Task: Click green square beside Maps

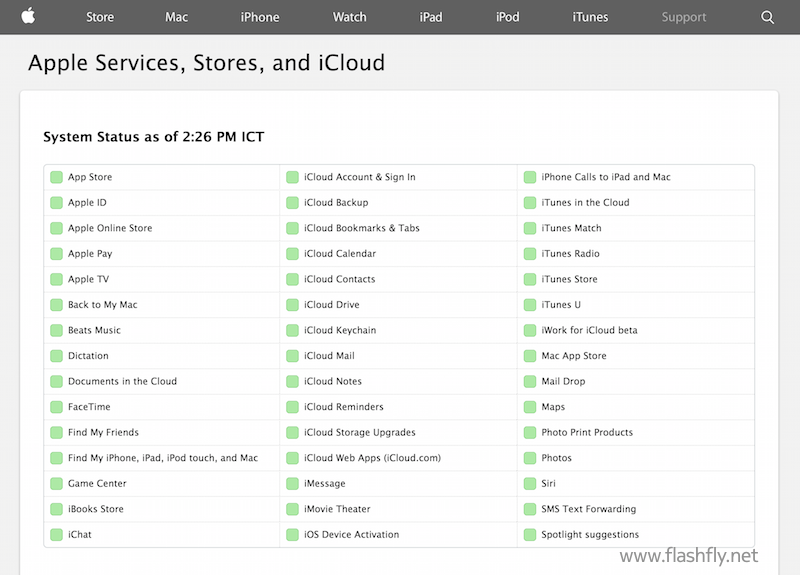Action: 530,407
